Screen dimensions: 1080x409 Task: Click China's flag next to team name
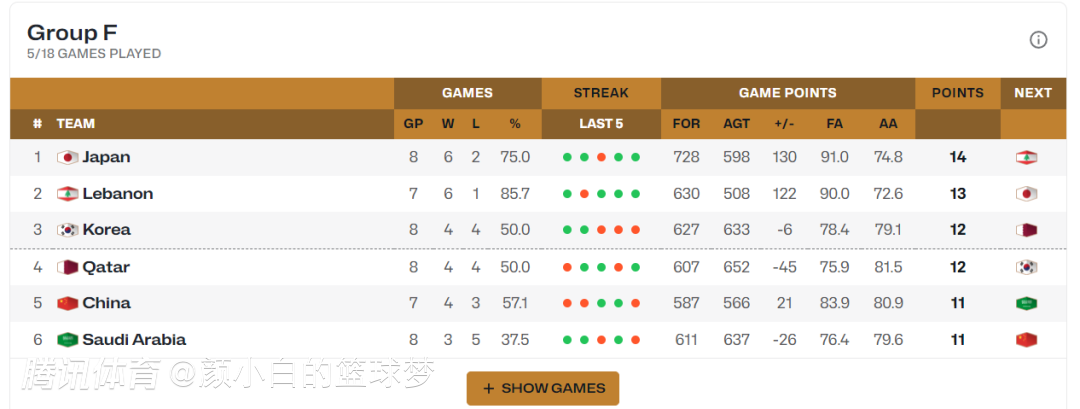pyautogui.click(x=68, y=303)
